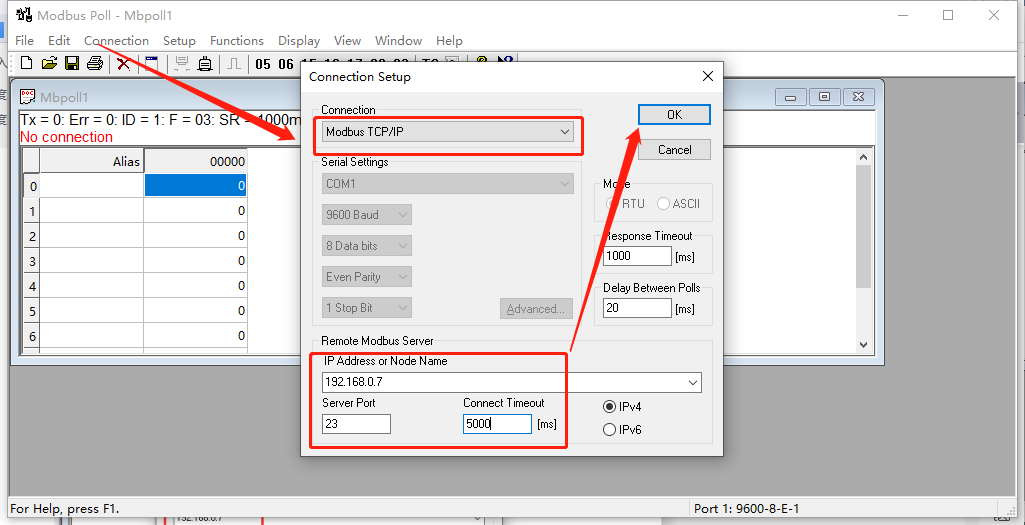
Task: Click the Mbpoll1 window scrollbar down arrow
Action: click(x=864, y=344)
